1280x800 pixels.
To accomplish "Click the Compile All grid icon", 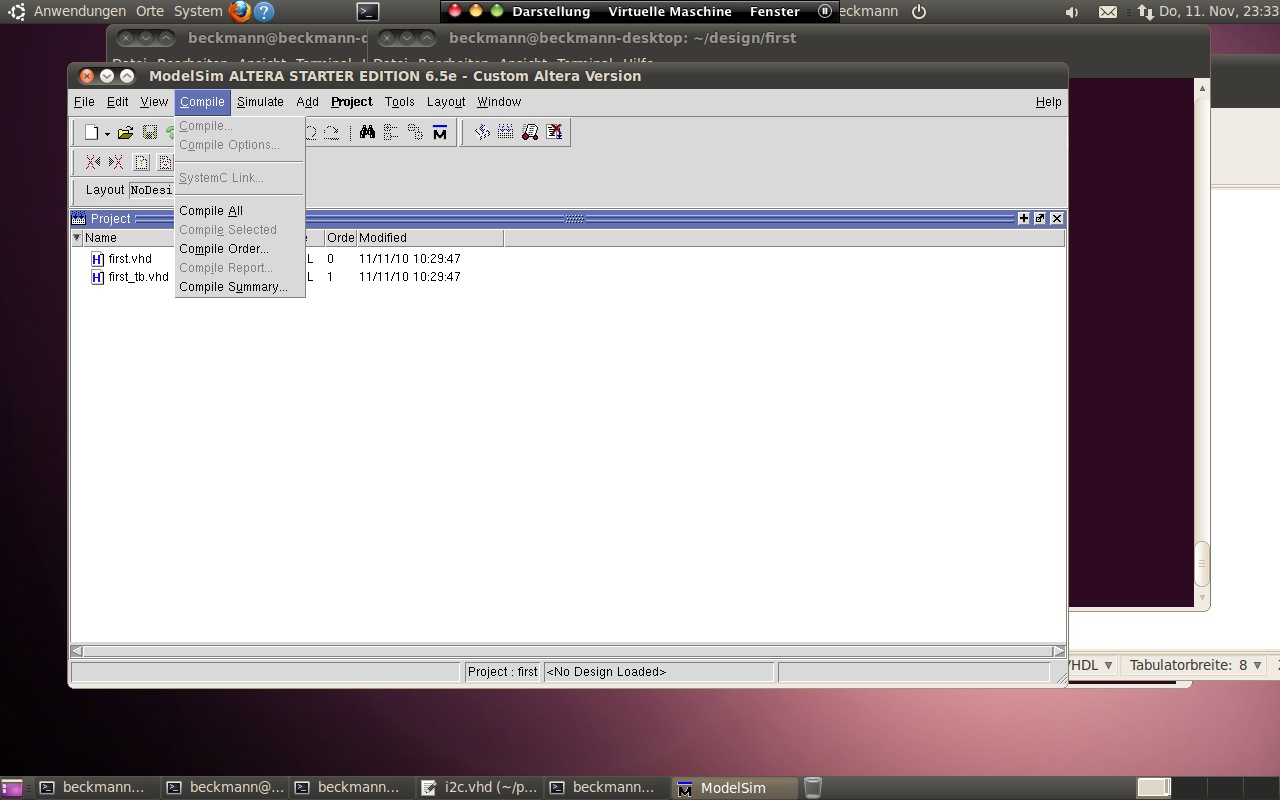I will (x=506, y=132).
